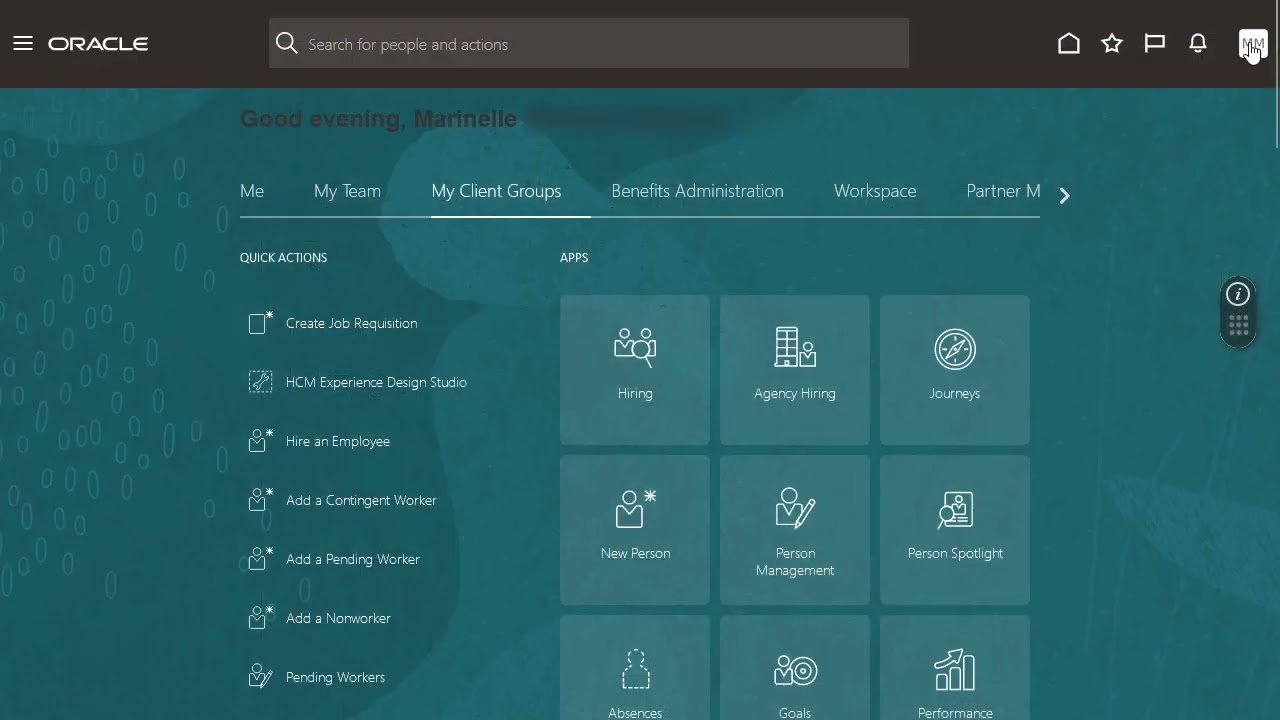Open the Goals app tile

coord(795,668)
